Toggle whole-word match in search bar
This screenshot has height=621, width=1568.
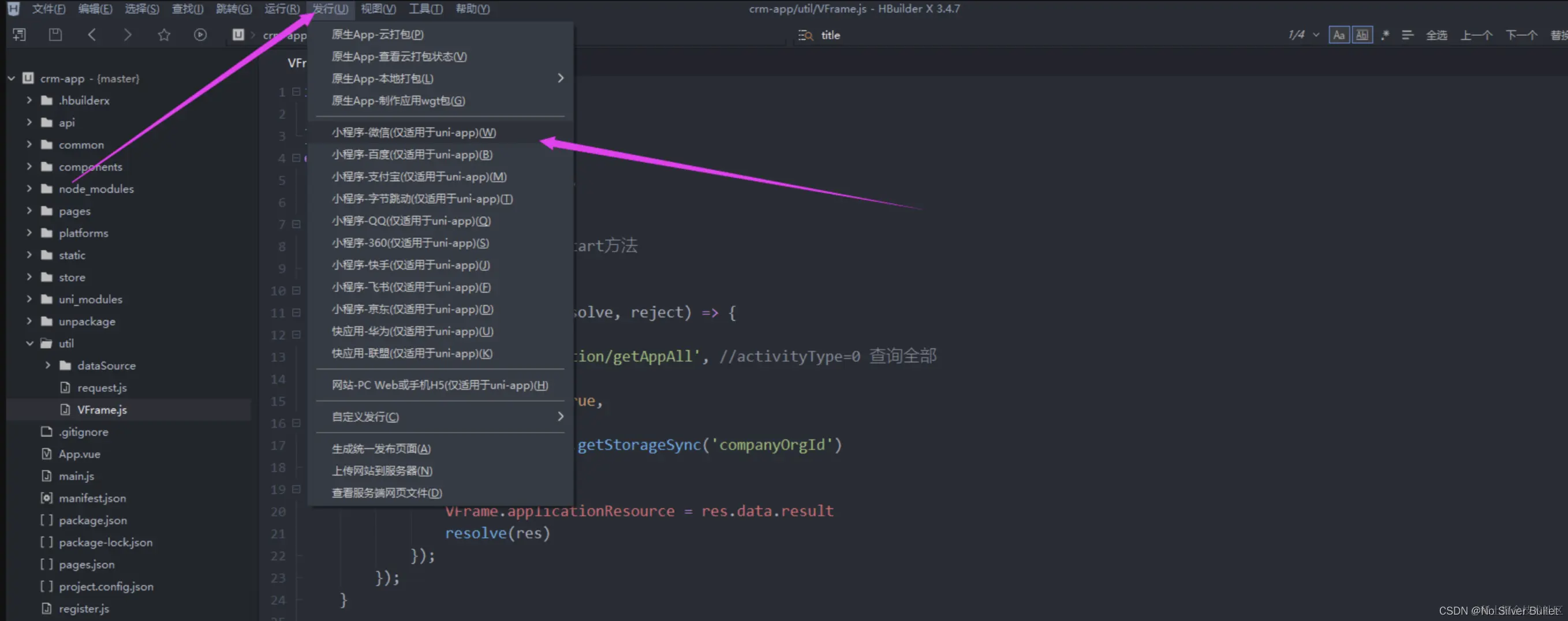pyautogui.click(x=1362, y=35)
